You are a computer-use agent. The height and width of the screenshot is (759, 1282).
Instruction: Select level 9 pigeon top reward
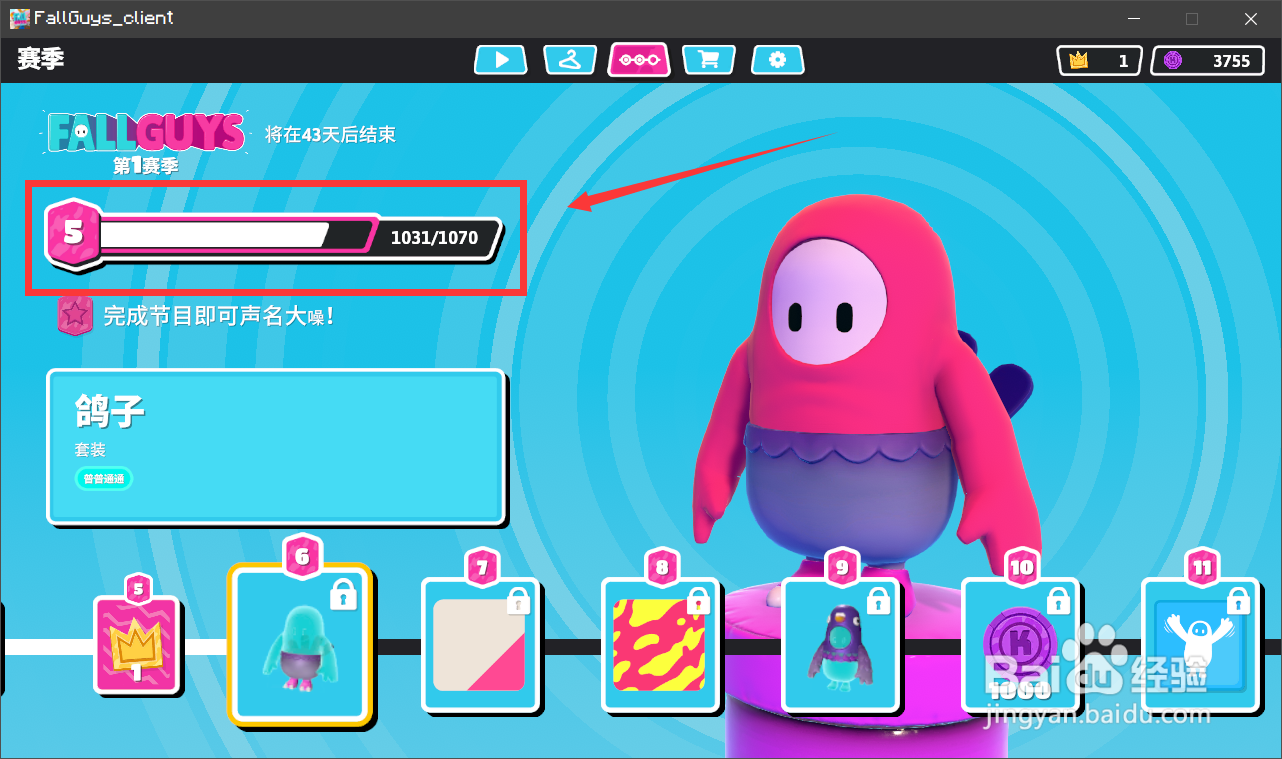coord(840,644)
